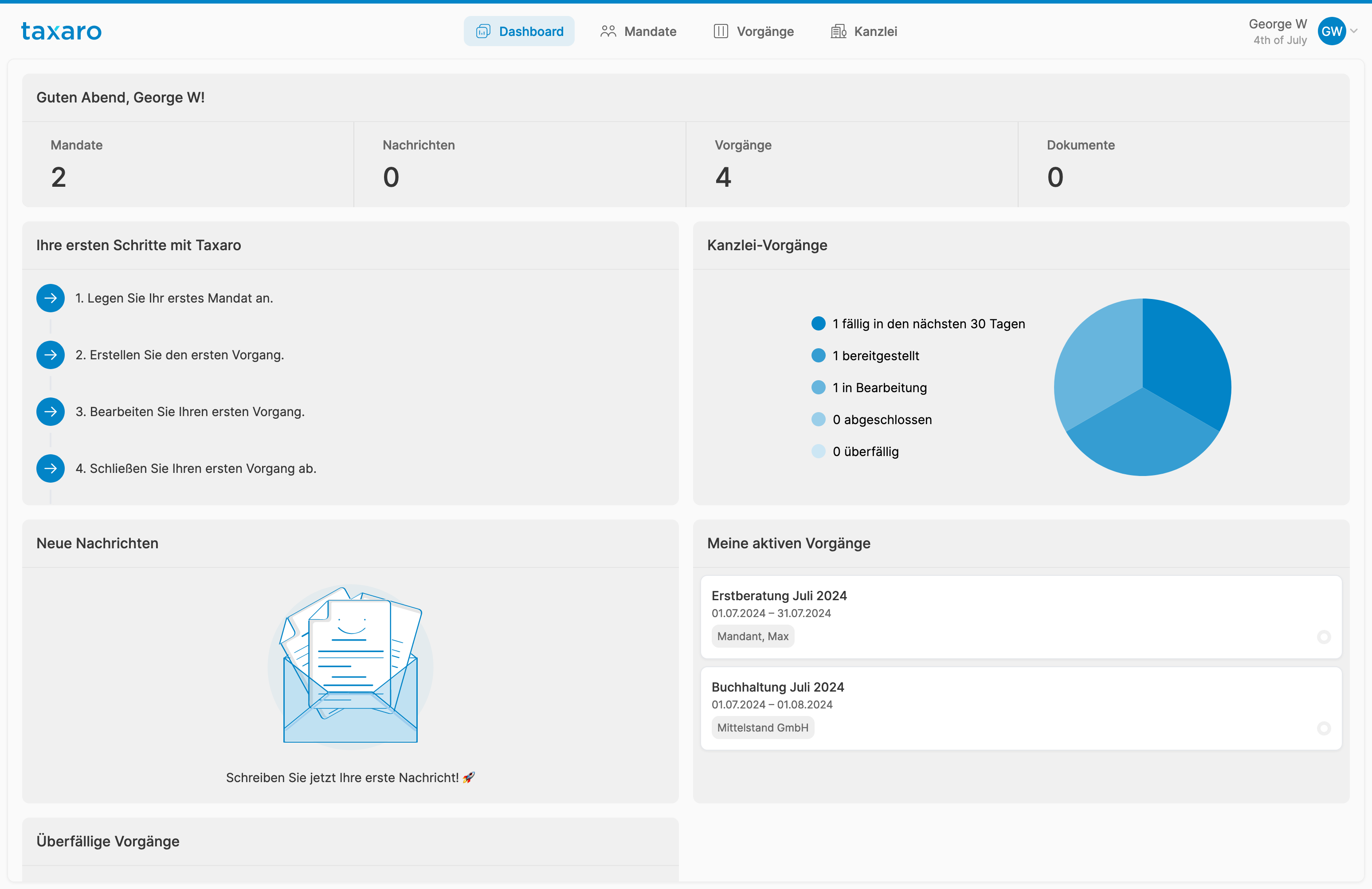The width and height of the screenshot is (1372, 889).
Task: Click the Buchhaltung Juli 2024 status circle
Action: (x=1324, y=727)
